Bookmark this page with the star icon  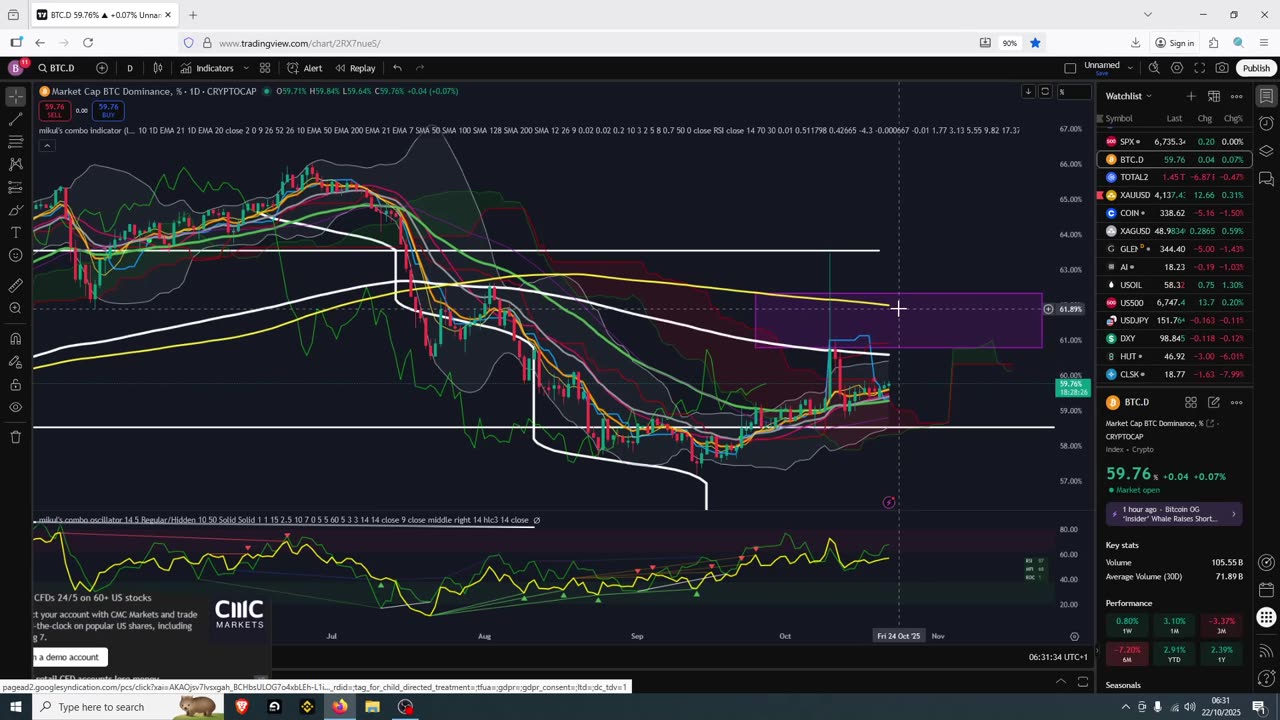tap(1035, 43)
